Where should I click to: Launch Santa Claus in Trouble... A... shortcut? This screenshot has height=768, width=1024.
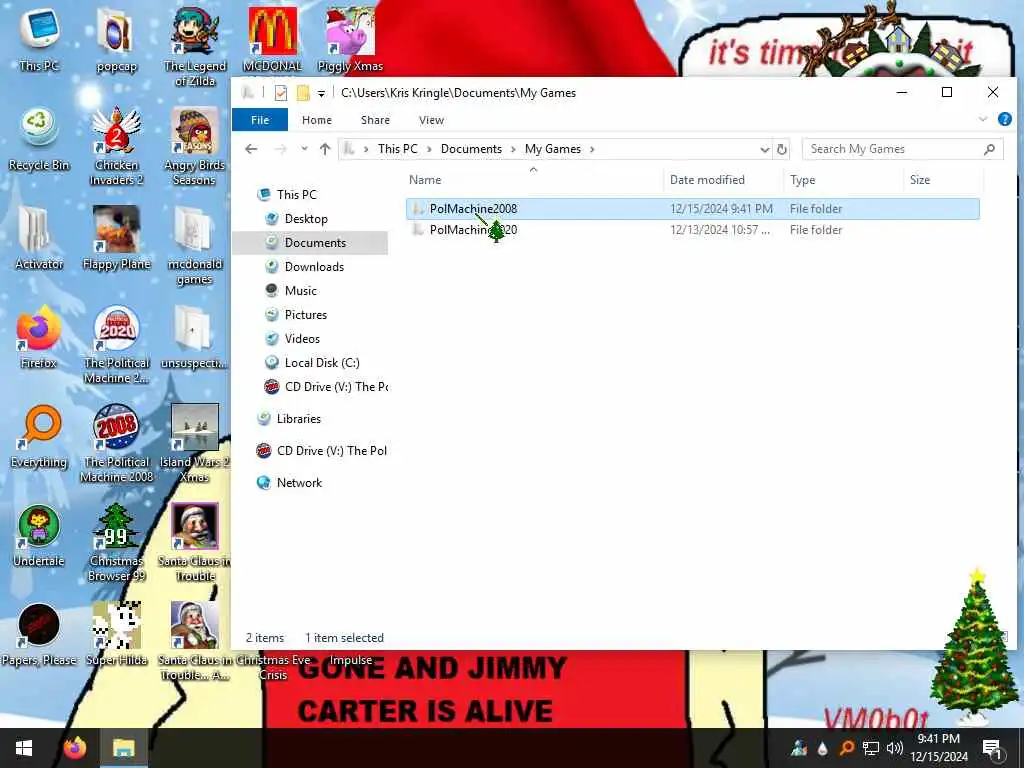click(195, 641)
